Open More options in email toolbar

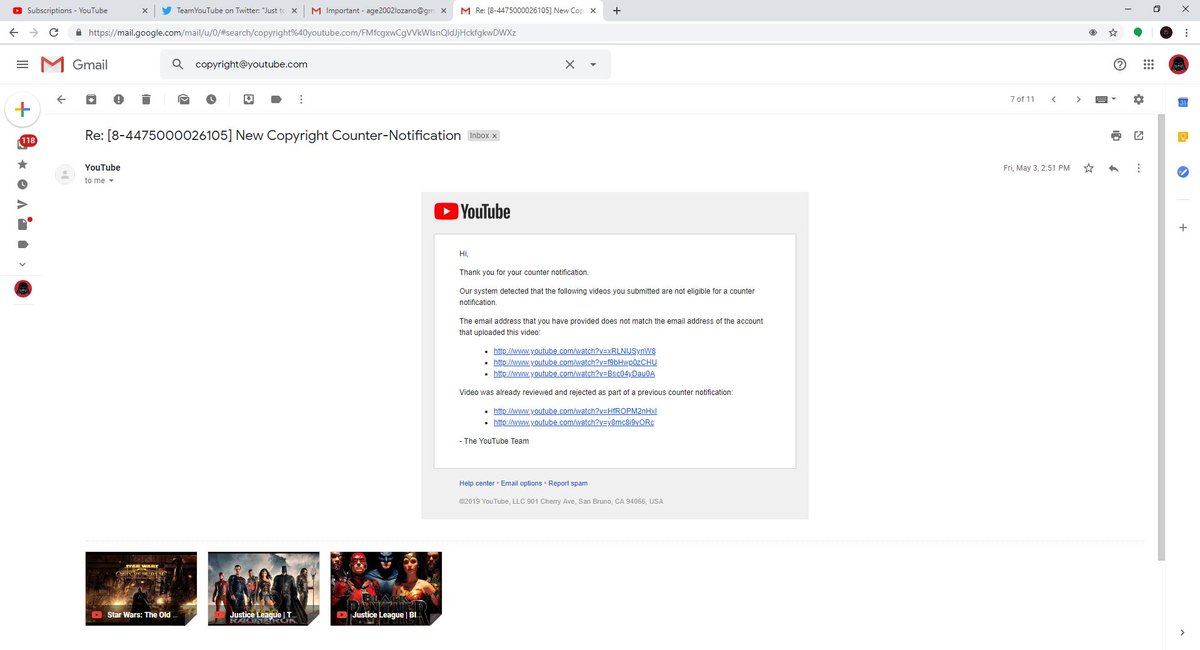tap(301, 99)
